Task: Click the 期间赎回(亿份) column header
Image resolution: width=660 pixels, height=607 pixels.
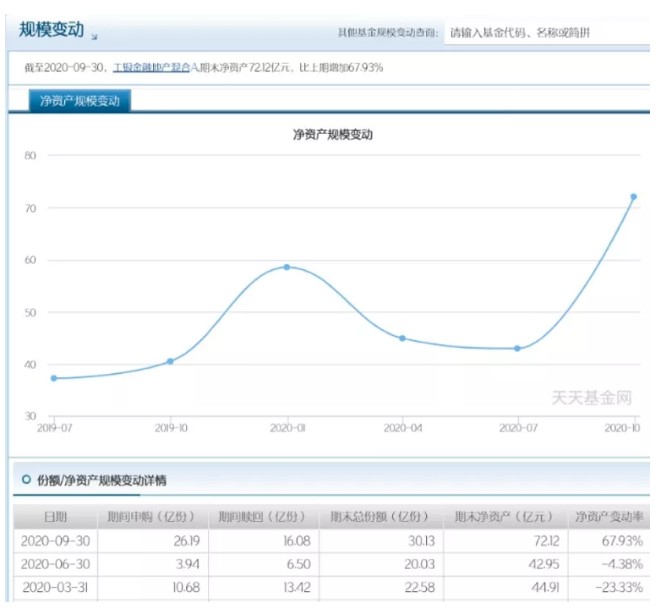Action: point(263,516)
